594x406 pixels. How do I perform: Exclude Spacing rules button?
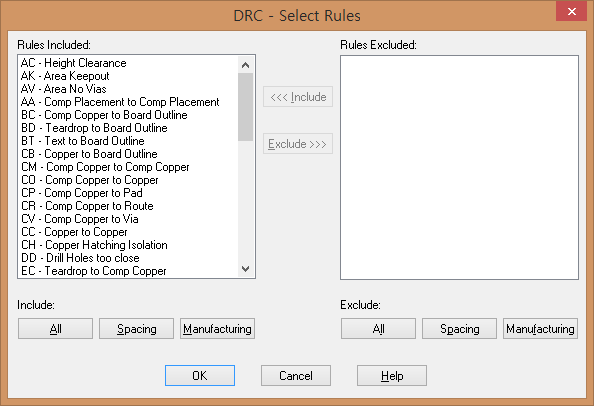pyautogui.click(x=460, y=329)
